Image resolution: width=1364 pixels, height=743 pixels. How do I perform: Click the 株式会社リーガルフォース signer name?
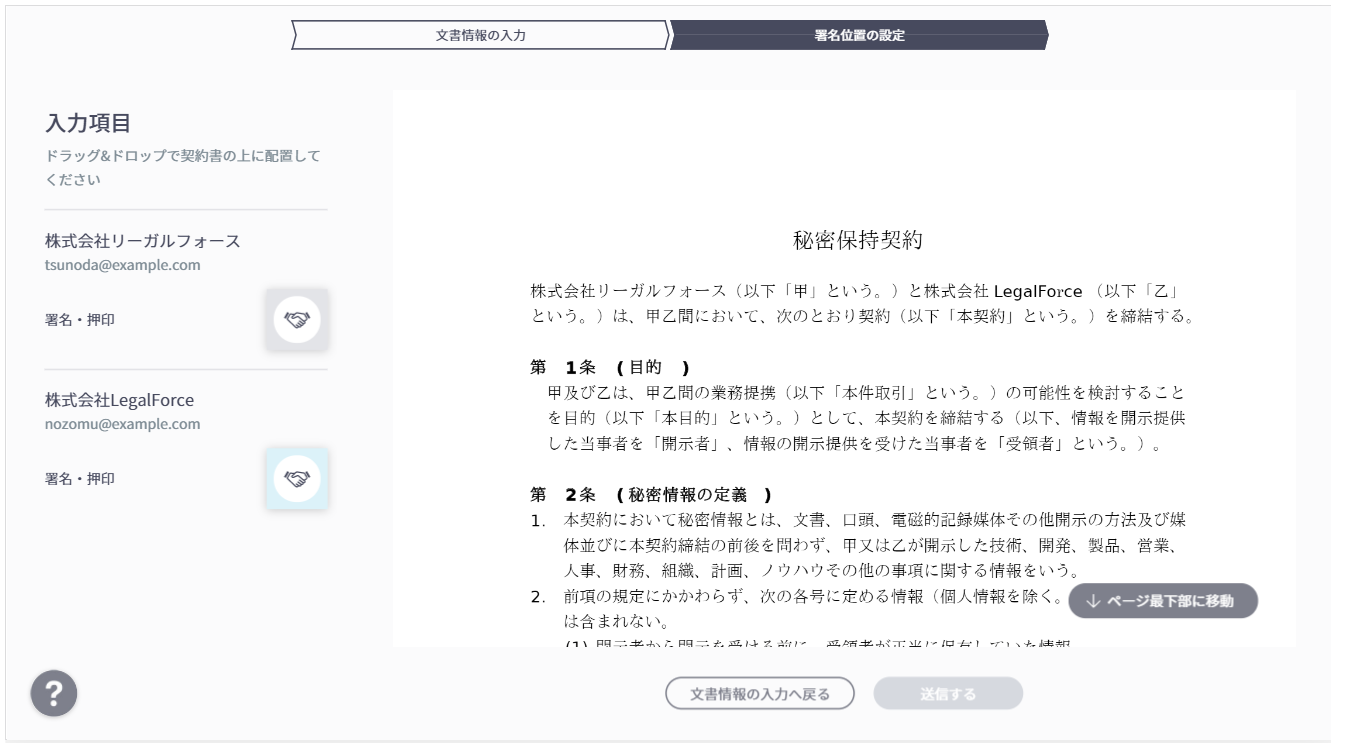(143, 241)
